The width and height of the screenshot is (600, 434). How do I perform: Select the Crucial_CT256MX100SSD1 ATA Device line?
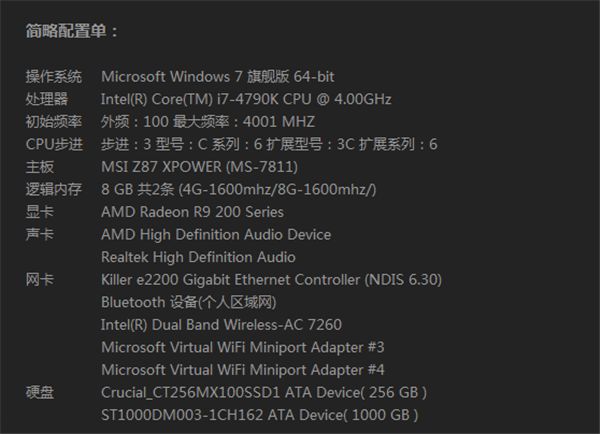tap(264, 392)
